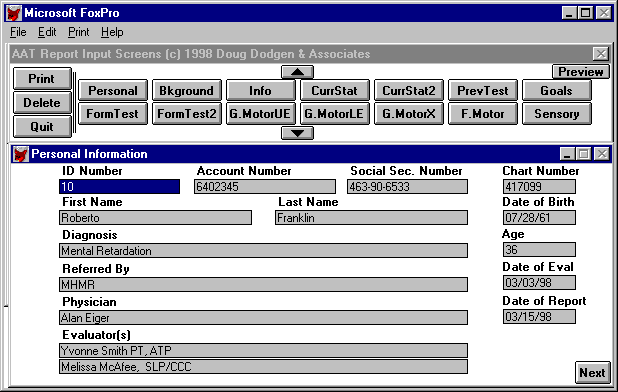618x392 pixels.
Task: Click the Chart Number field
Action: point(539,187)
